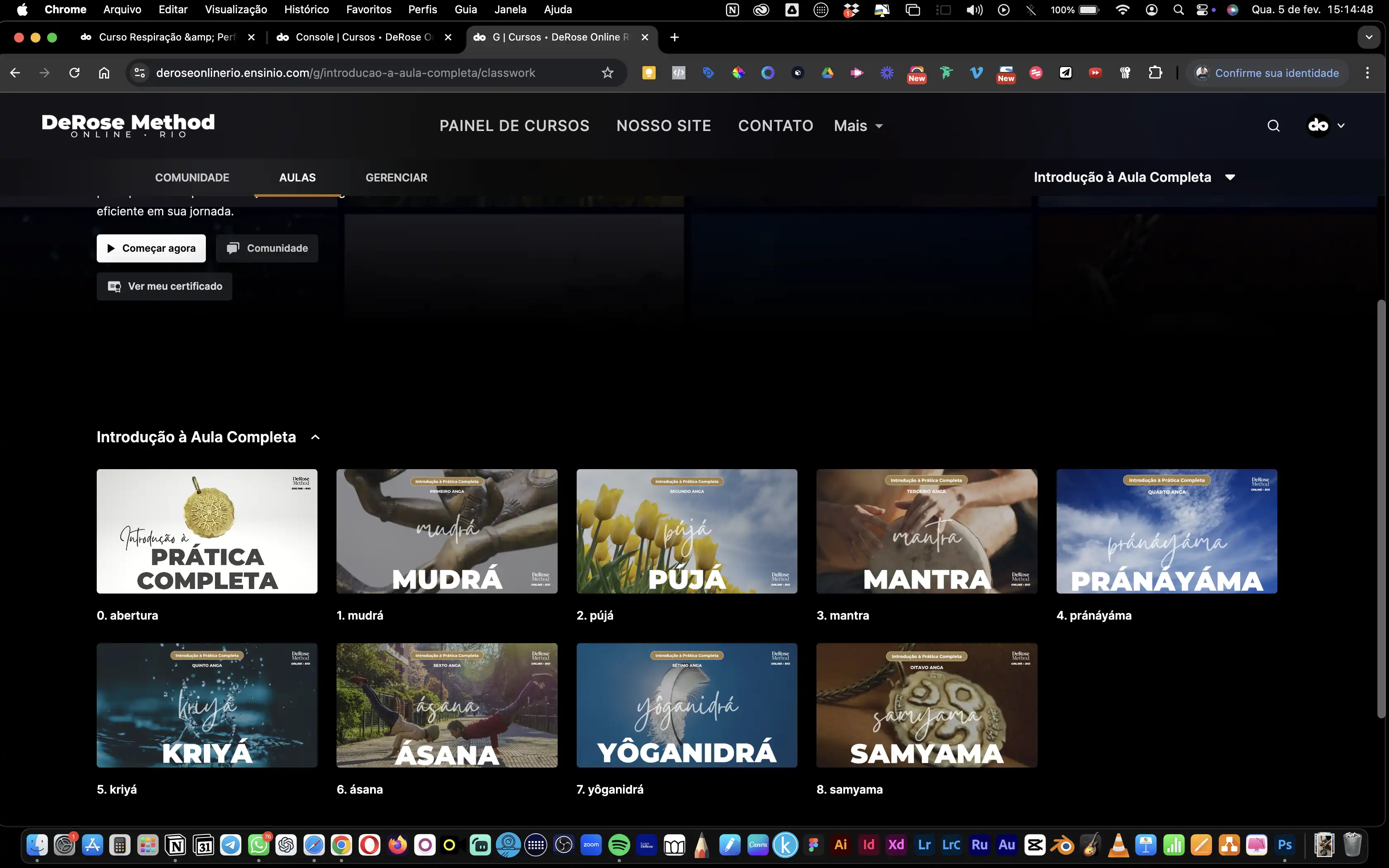Reload the page with the refresh icon
The image size is (1389, 868).
(74, 73)
